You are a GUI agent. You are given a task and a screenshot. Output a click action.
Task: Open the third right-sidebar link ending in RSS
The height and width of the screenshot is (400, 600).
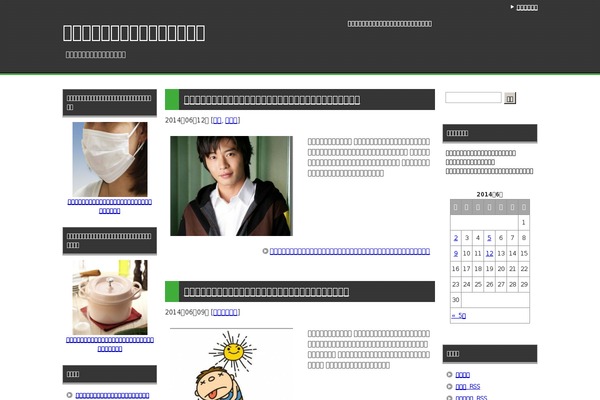(x=471, y=398)
